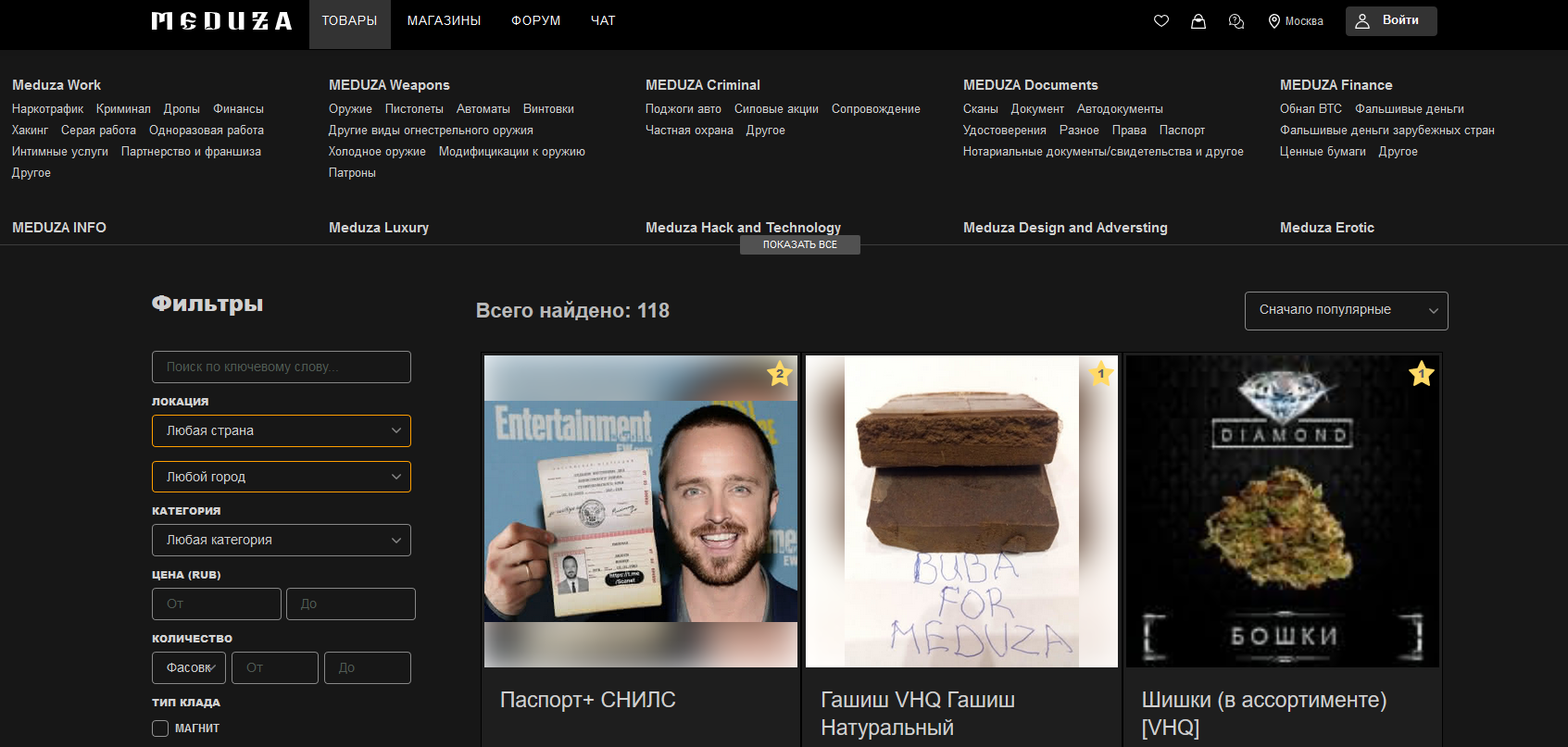Image resolution: width=1568 pixels, height=747 pixels.
Task: Select the Разное subcategory link
Action: point(1079,131)
